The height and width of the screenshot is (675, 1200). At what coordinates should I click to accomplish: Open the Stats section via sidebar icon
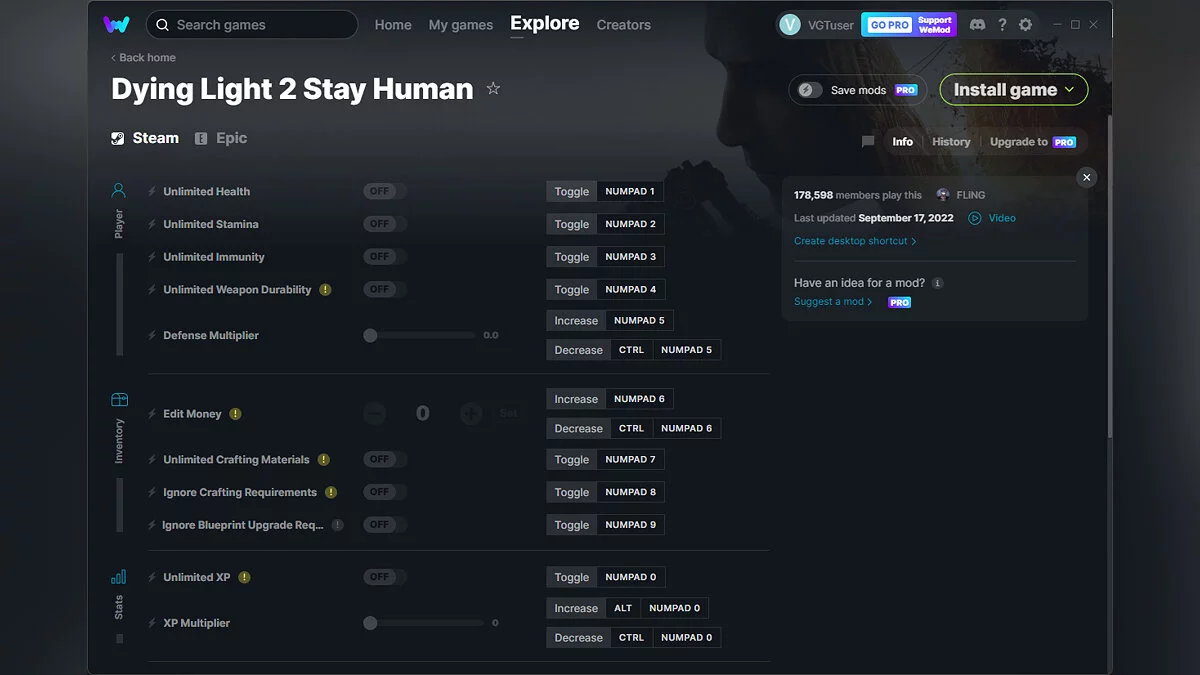click(x=118, y=577)
